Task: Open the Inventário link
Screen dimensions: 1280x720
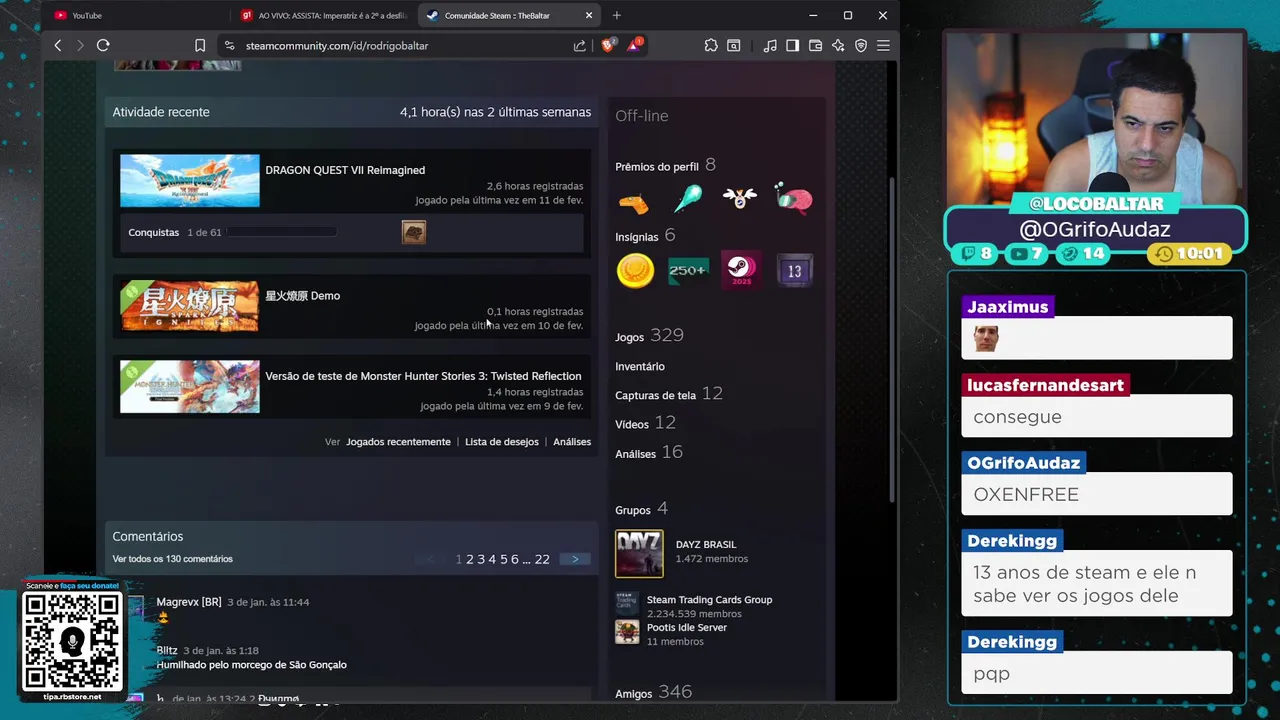Action: 640,366
